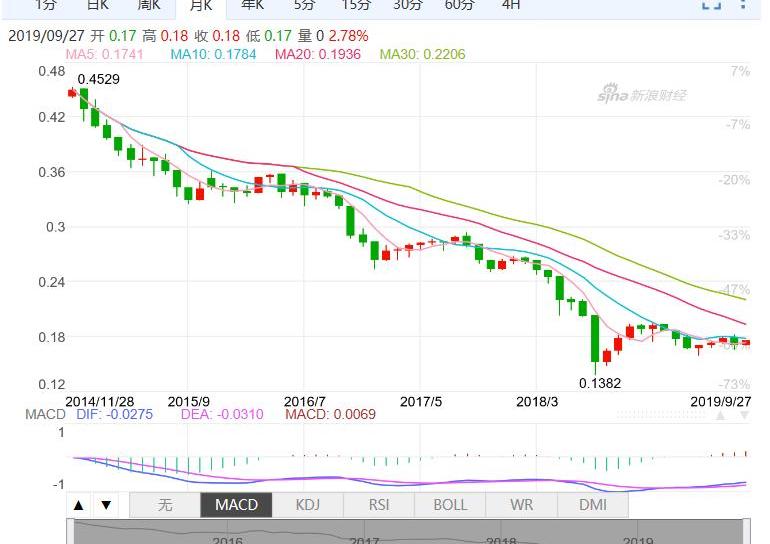770x544 pixels.
Task: Click the up arrow indicator button
Action: point(80,505)
